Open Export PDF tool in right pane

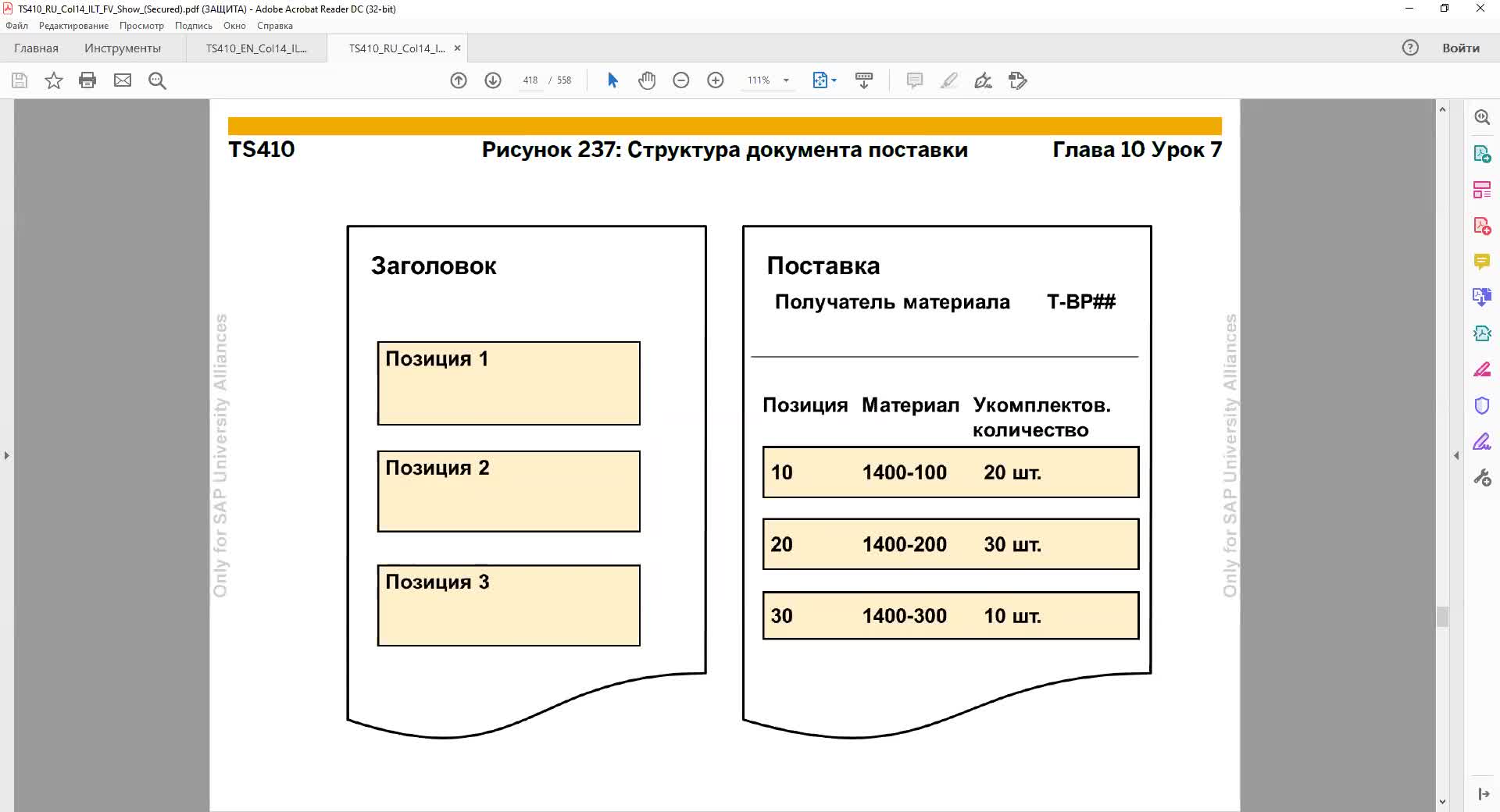click(1482, 154)
